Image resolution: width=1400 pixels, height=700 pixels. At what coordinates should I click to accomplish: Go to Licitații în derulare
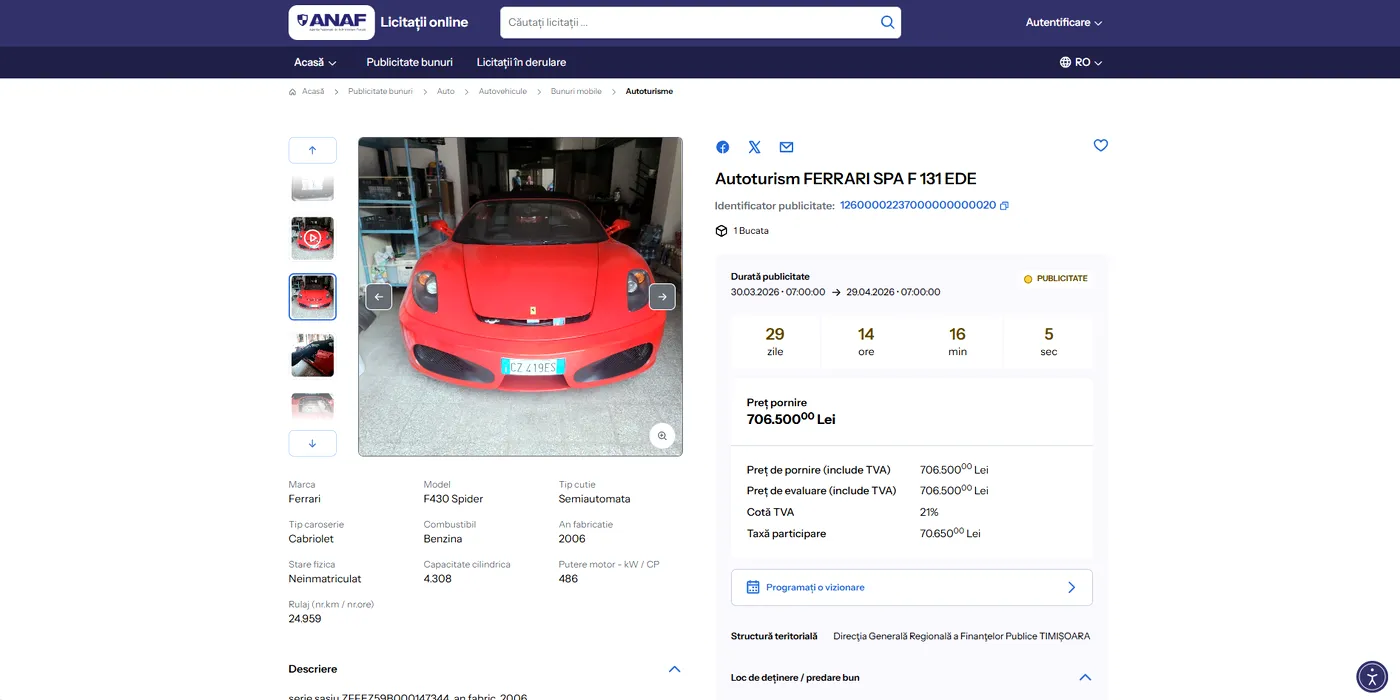click(521, 62)
